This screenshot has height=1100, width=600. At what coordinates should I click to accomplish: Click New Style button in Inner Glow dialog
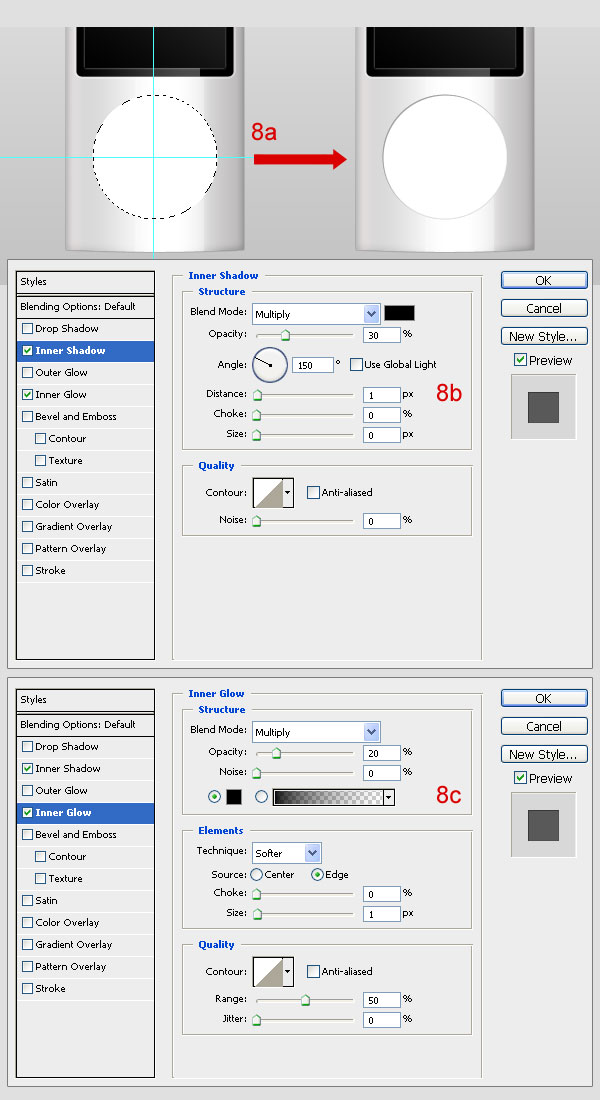[x=543, y=755]
